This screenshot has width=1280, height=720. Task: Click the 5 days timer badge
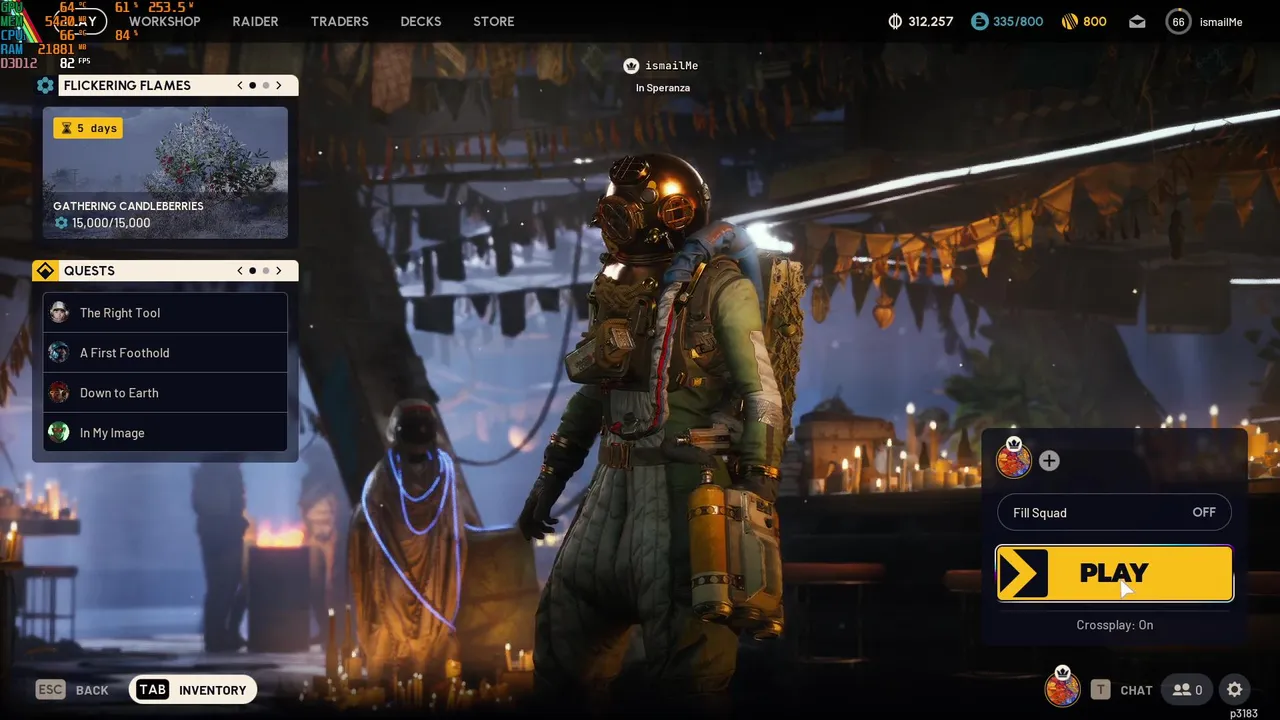[88, 128]
